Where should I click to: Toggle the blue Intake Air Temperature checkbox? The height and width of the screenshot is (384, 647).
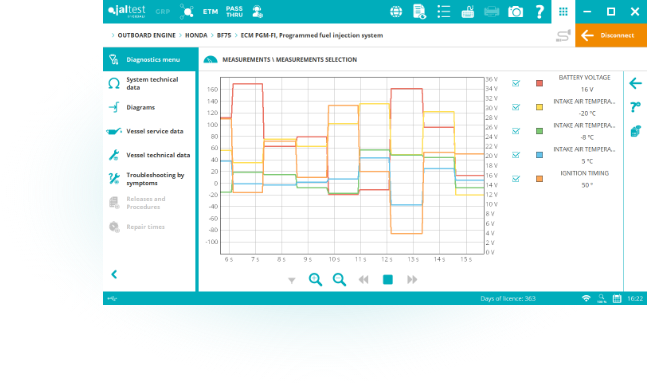(516, 155)
